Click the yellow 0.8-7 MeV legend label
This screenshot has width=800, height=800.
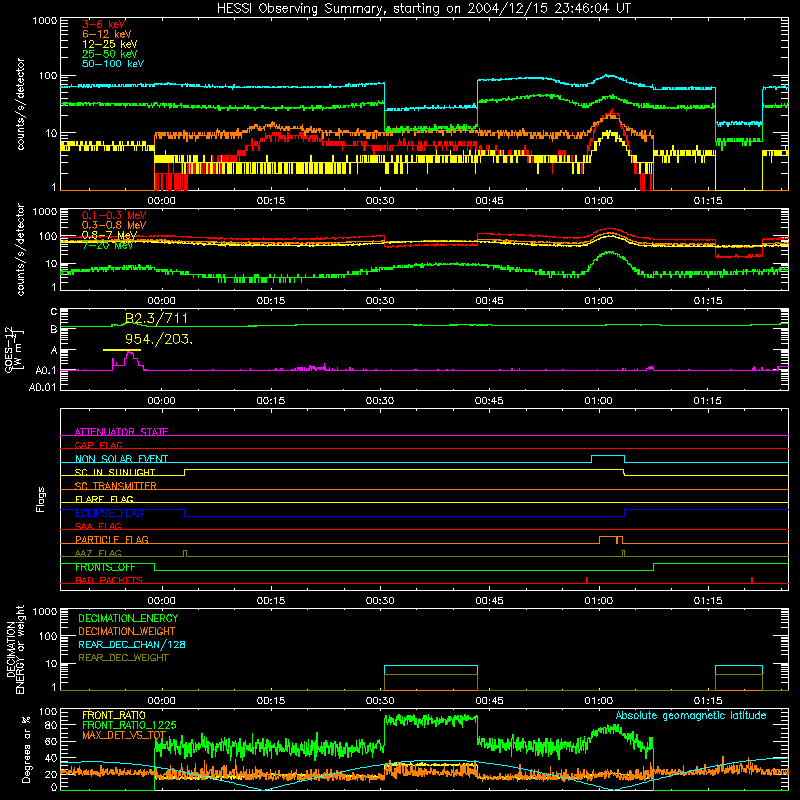coord(109,235)
